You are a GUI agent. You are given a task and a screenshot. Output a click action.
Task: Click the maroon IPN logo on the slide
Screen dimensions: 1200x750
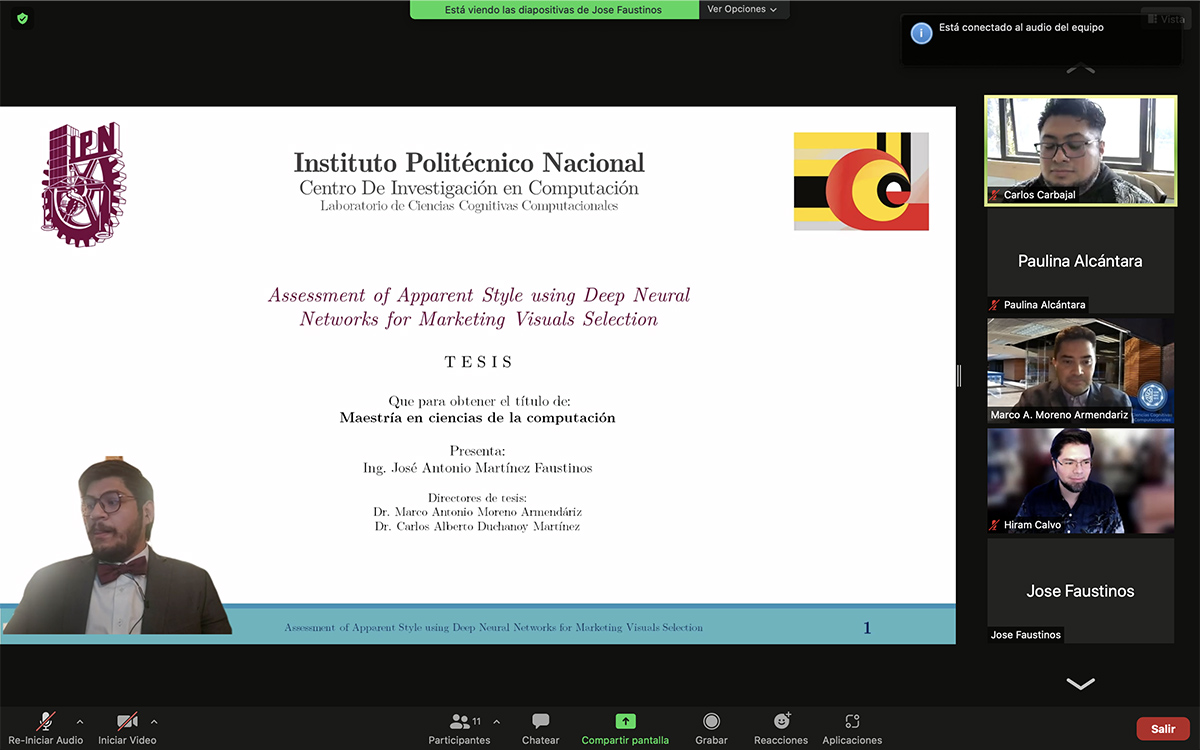point(84,185)
